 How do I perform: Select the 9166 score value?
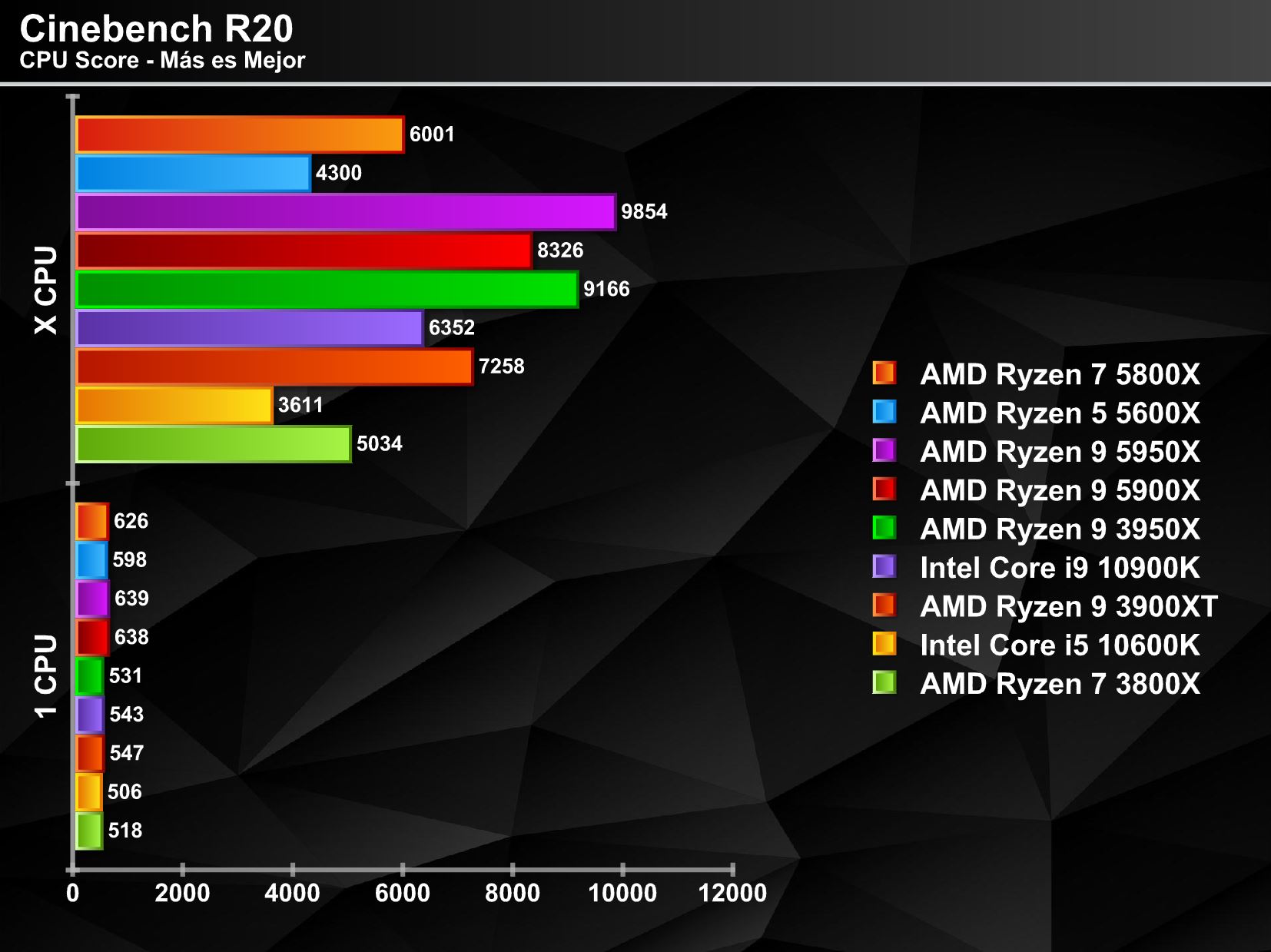[606, 289]
